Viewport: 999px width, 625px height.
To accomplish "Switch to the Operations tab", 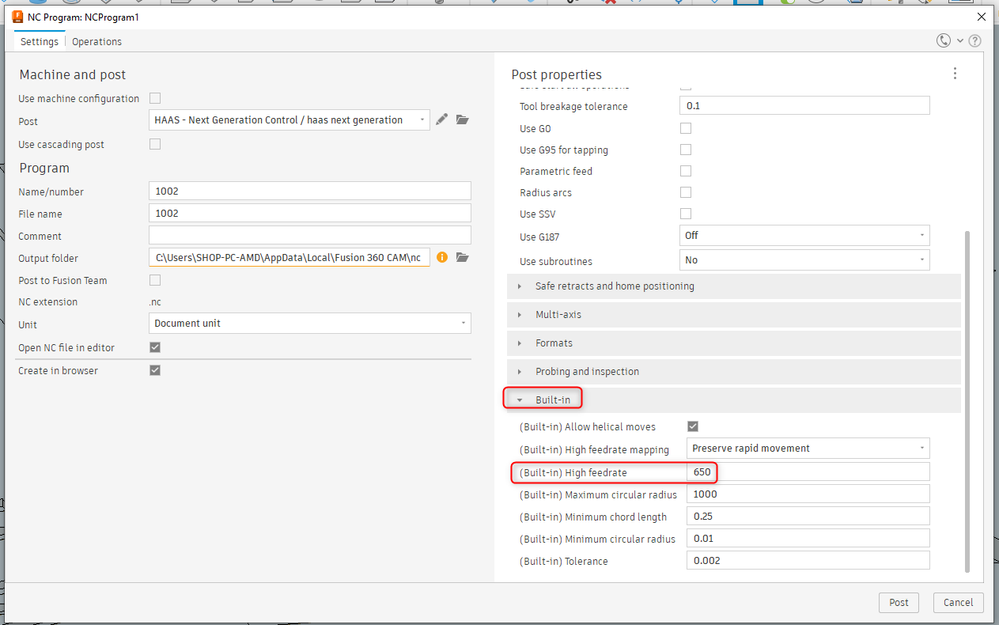I will tap(97, 41).
